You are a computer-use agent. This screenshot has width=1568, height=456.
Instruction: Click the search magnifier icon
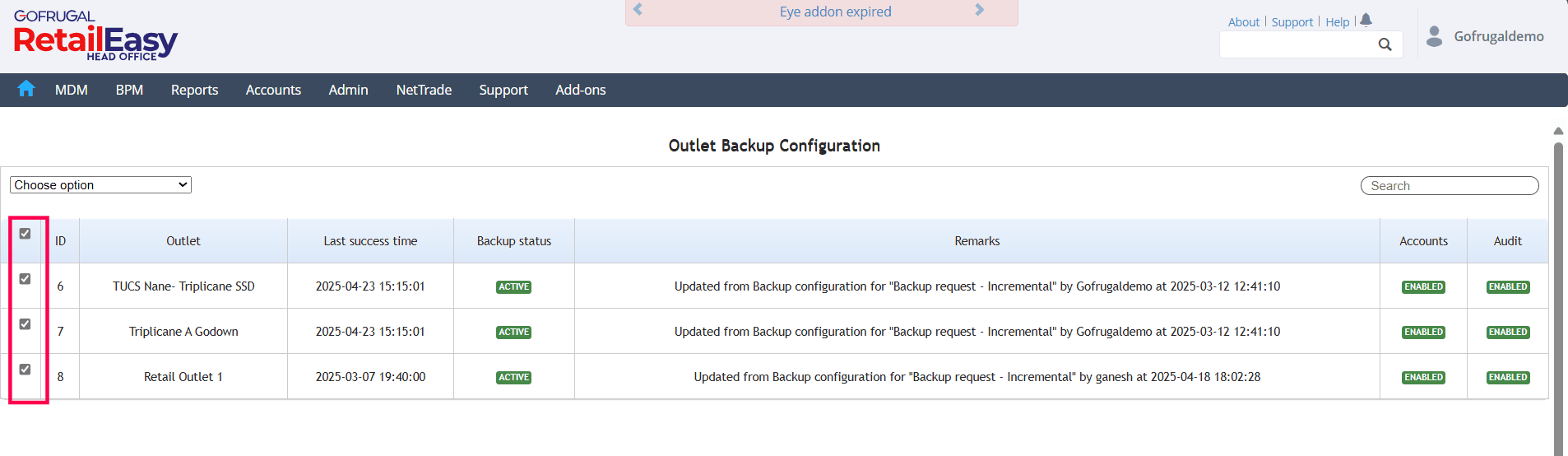(x=1385, y=44)
